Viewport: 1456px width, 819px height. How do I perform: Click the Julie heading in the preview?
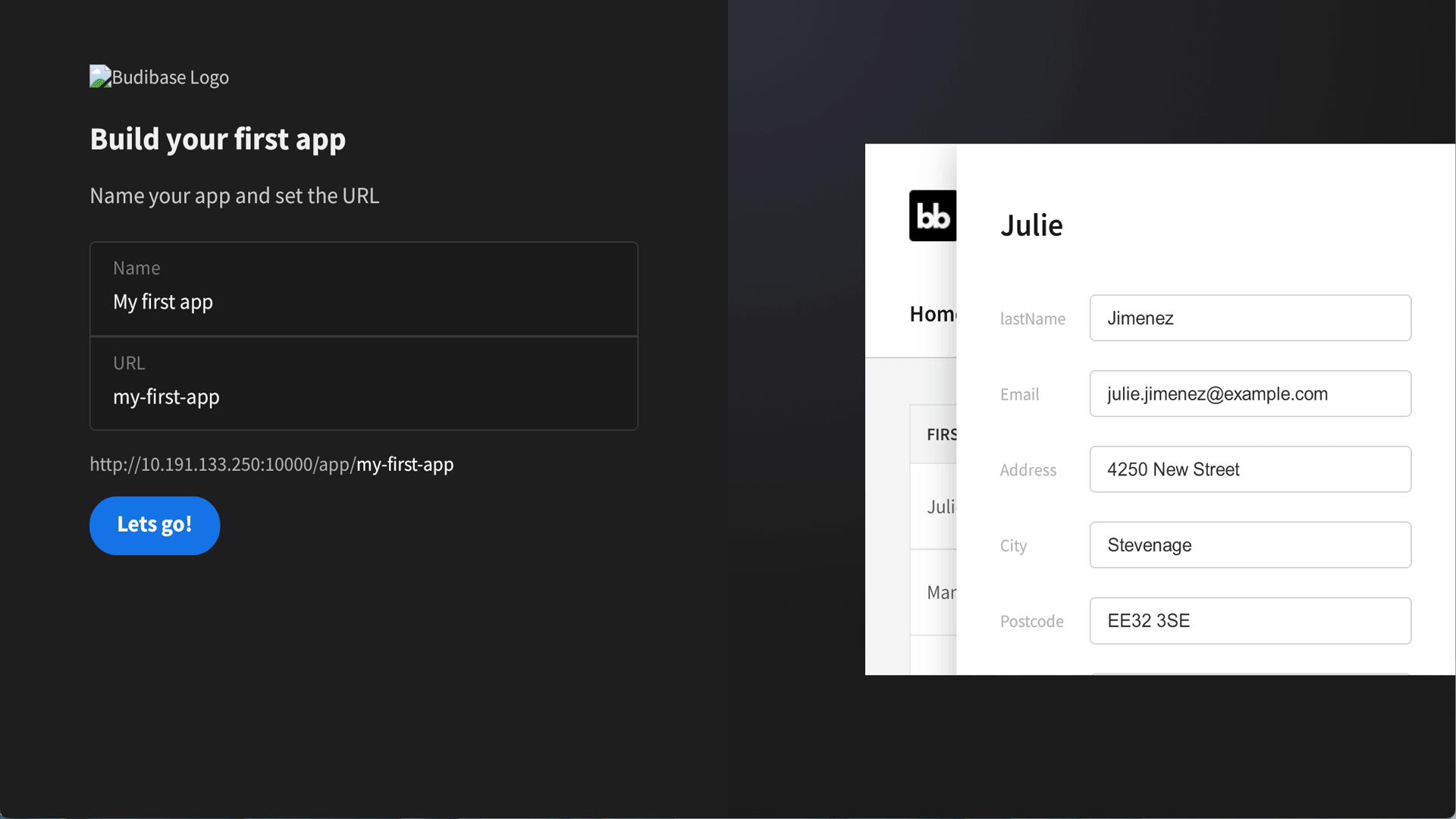(x=1031, y=224)
